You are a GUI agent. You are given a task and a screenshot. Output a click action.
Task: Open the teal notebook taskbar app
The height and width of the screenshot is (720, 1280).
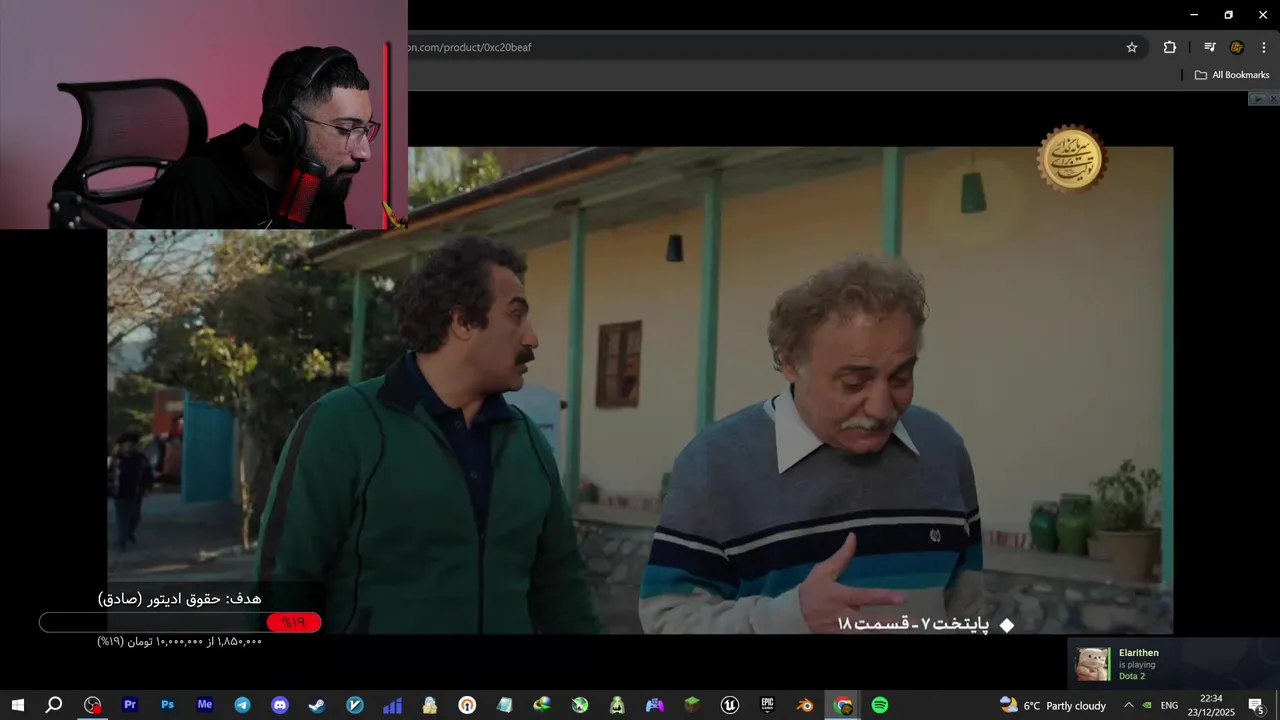coord(505,705)
